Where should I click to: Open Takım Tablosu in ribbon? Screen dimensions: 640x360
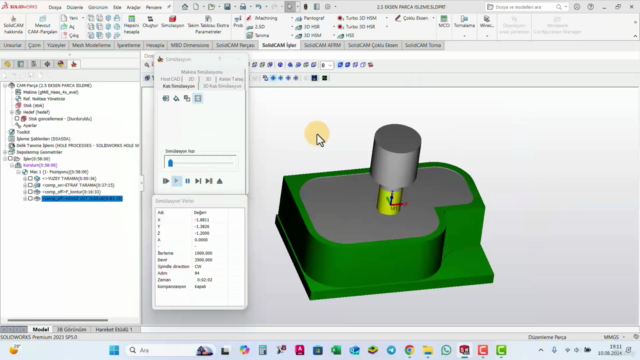point(208,25)
